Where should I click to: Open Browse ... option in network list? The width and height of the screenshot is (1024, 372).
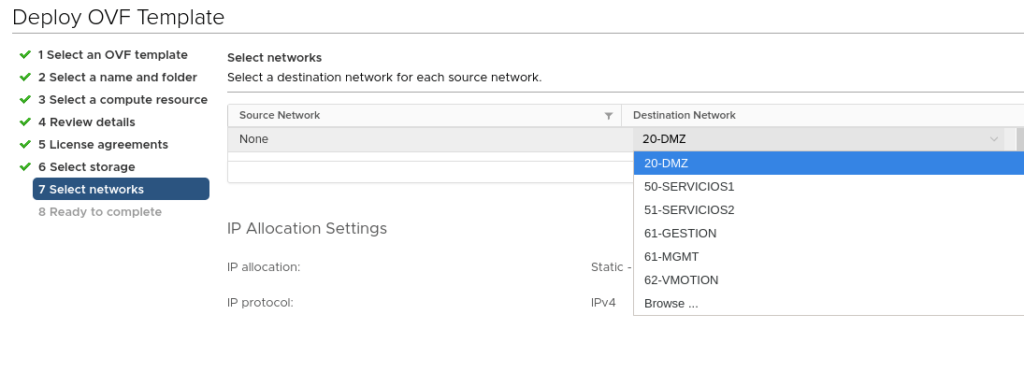click(828, 304)
